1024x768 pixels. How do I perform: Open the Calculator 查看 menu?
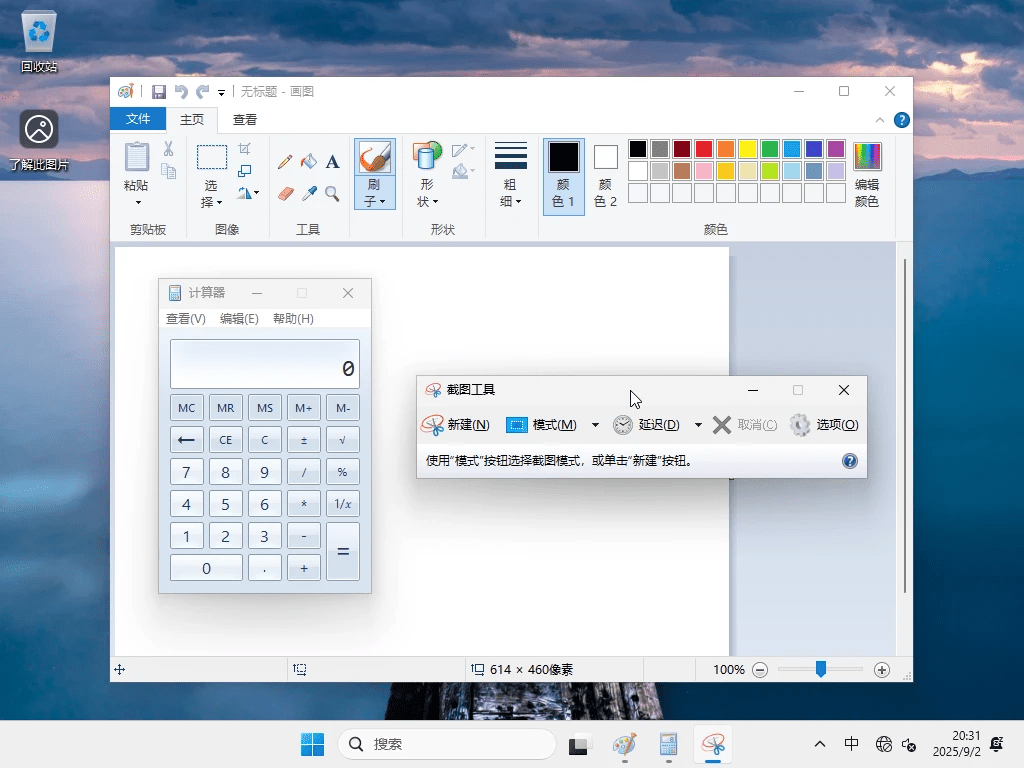click(x=186, y=319)
